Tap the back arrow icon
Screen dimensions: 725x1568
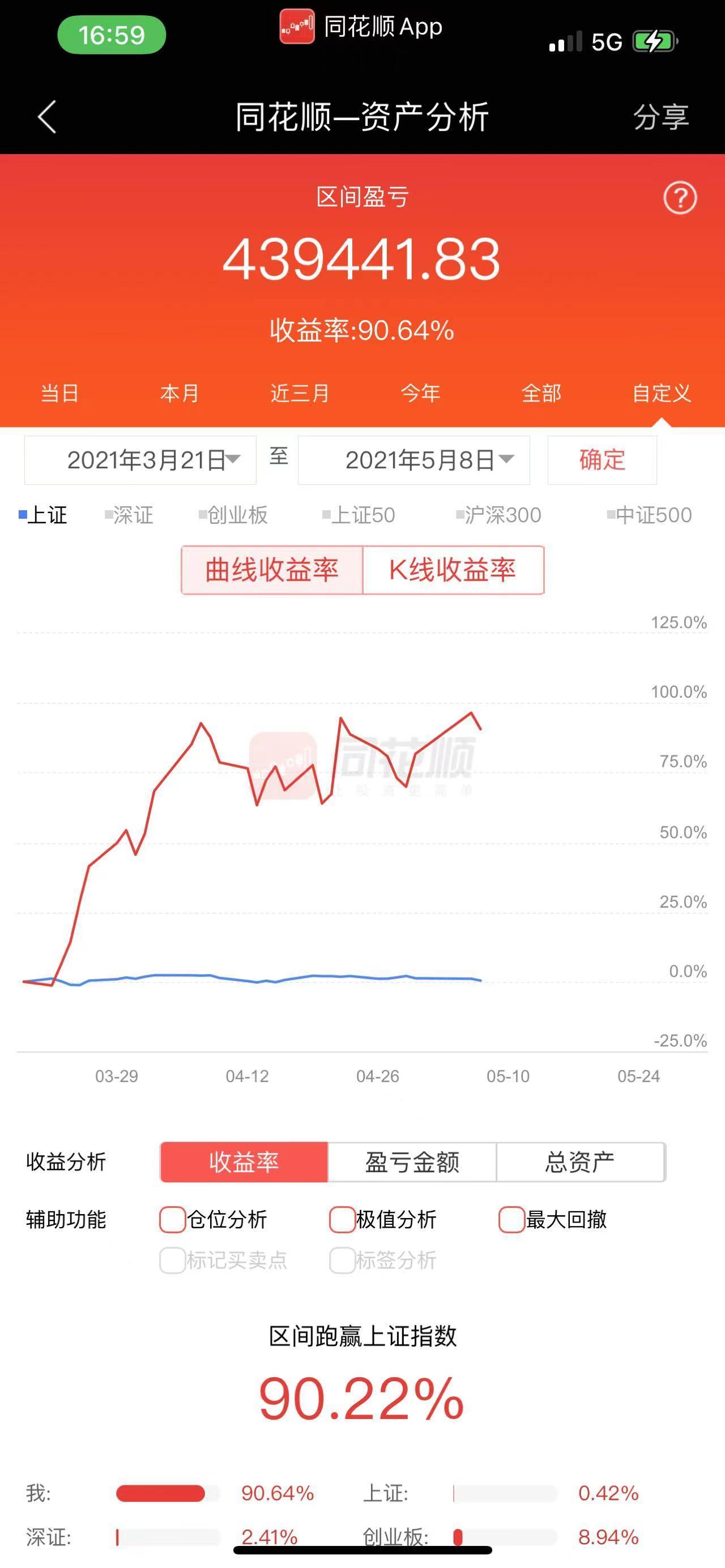(48, 116)
